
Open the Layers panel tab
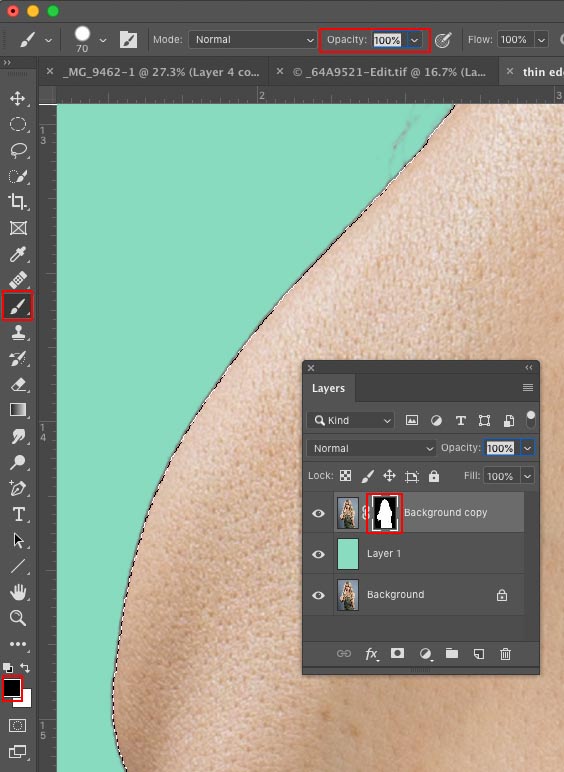tap(328, 388)
